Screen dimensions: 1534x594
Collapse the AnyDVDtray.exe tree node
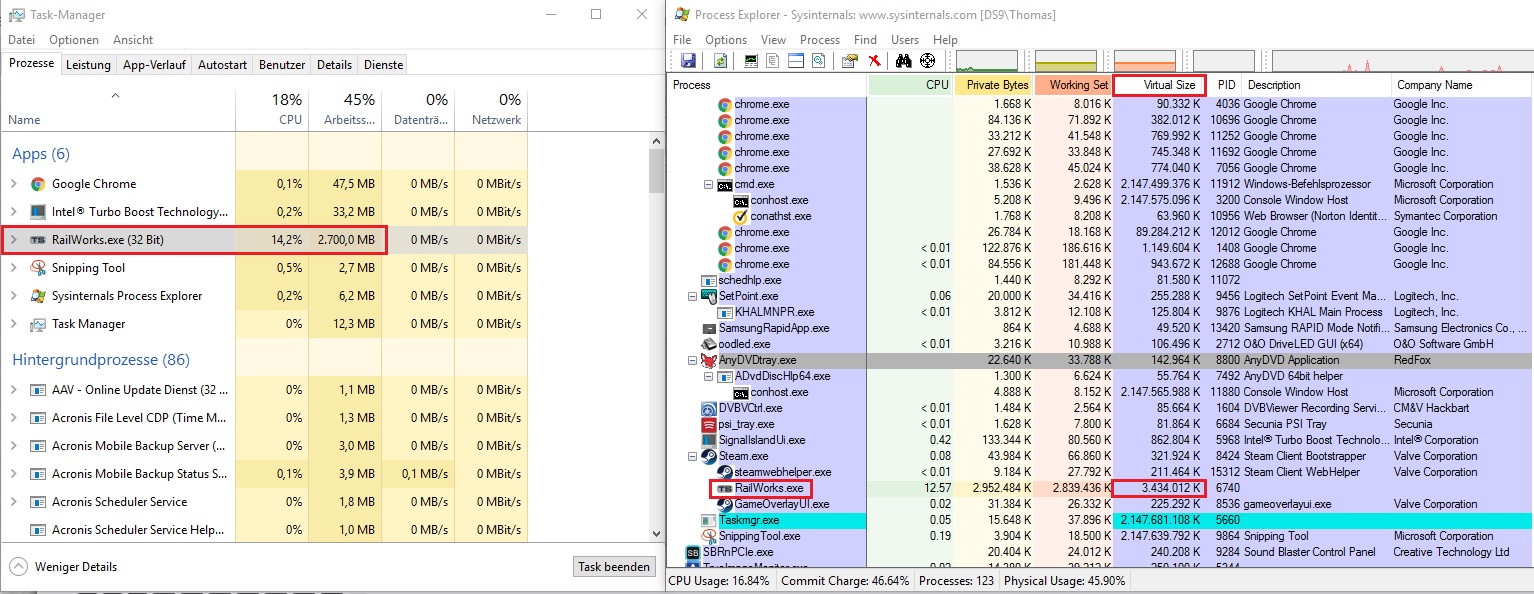click(693, 360)
